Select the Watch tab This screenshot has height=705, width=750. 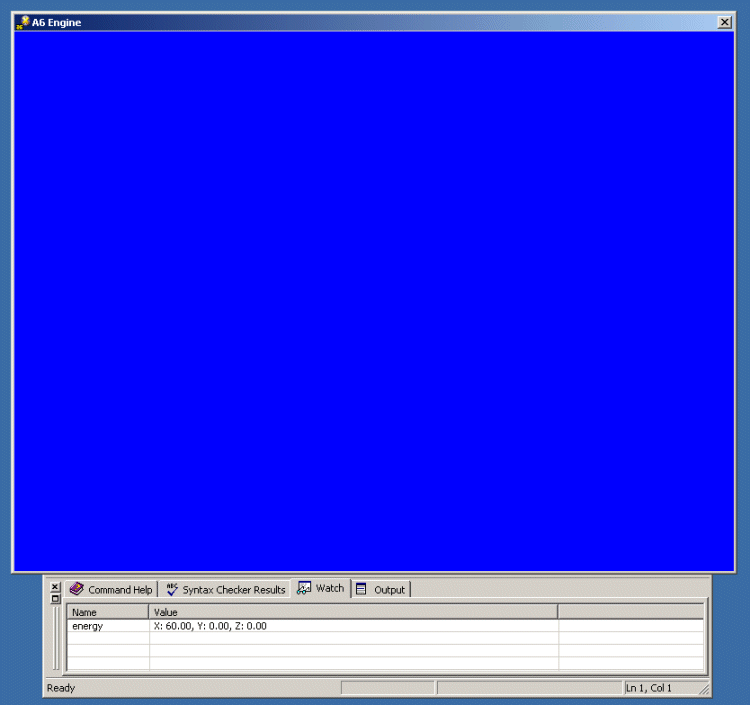click(320, 589)
